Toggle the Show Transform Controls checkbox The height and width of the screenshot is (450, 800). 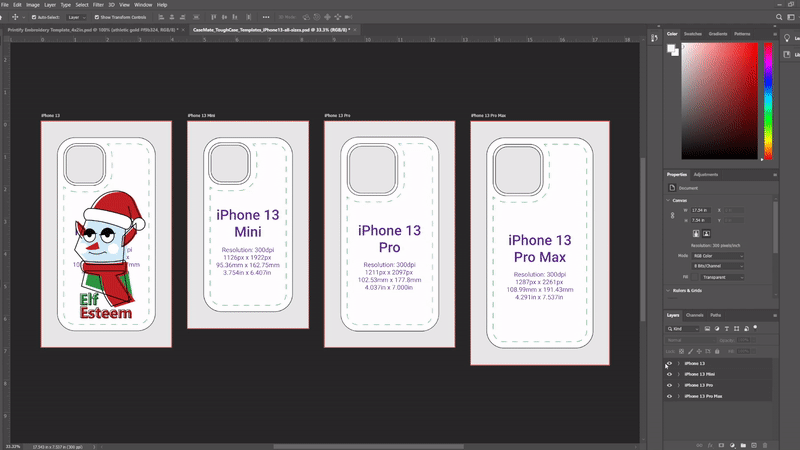[x=95, y=17]
